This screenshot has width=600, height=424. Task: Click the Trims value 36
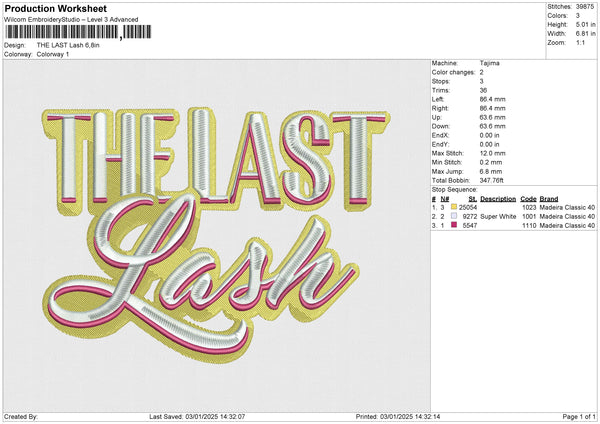(x=483, y=90)
